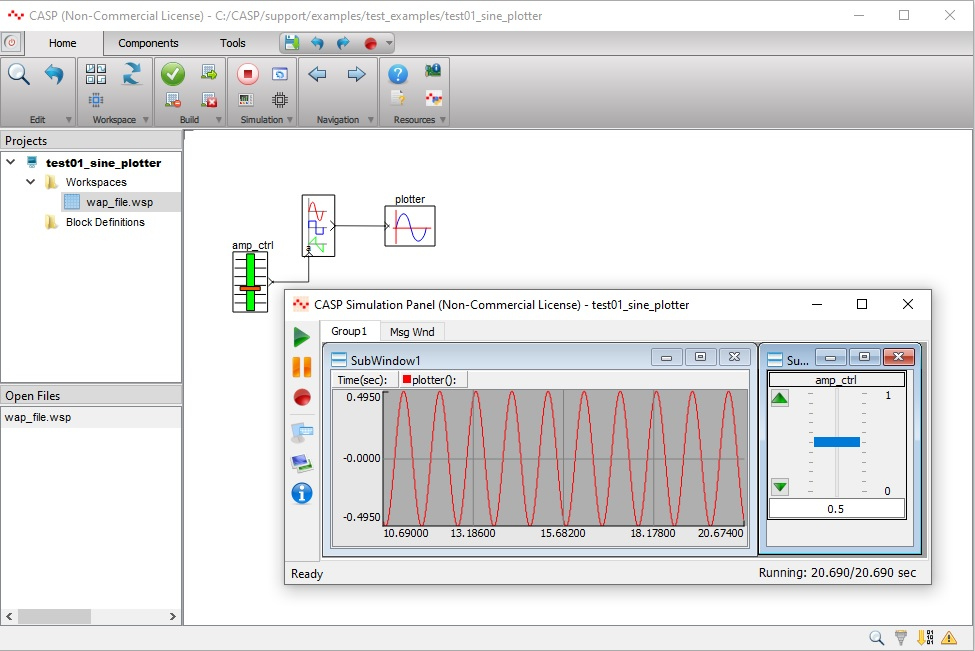Screen dimensions: 975x651
Task: Click the refresh workspace arrows icon
Action: (x=132, y=74)
